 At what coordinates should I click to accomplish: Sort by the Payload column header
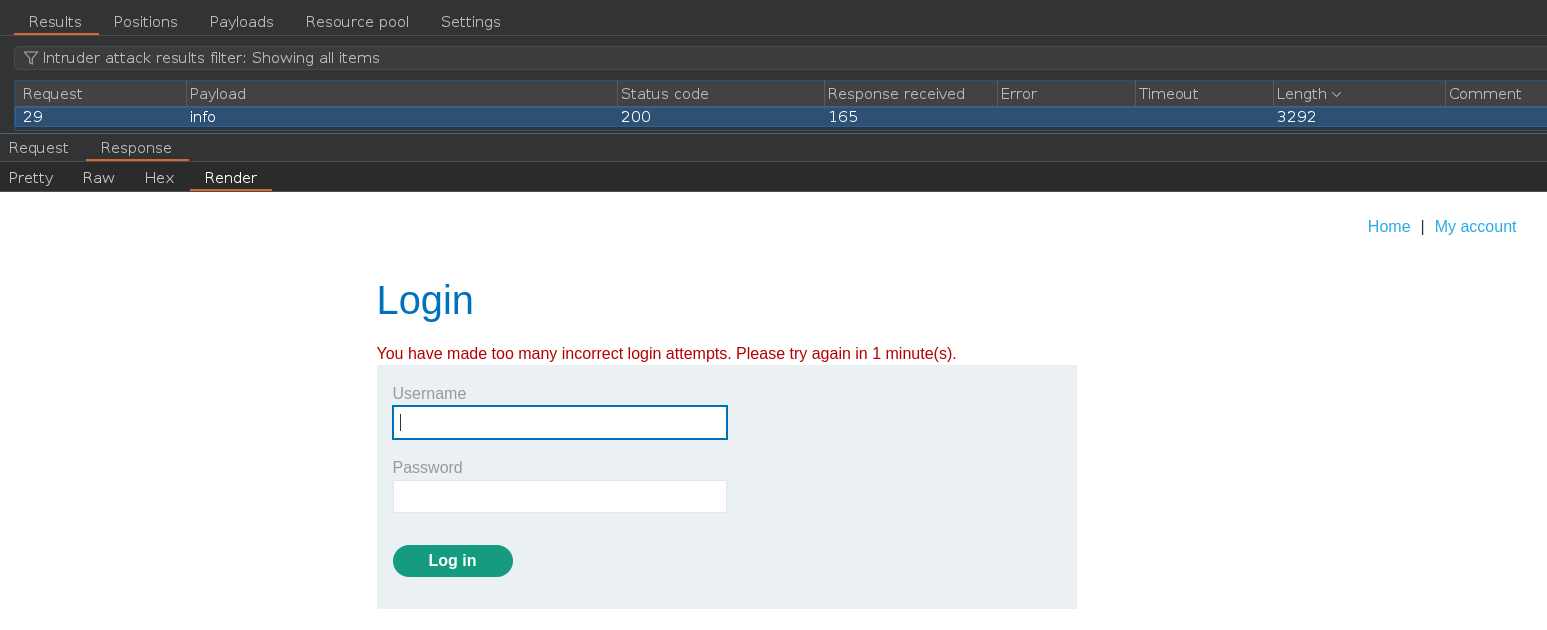pos(218,94)
